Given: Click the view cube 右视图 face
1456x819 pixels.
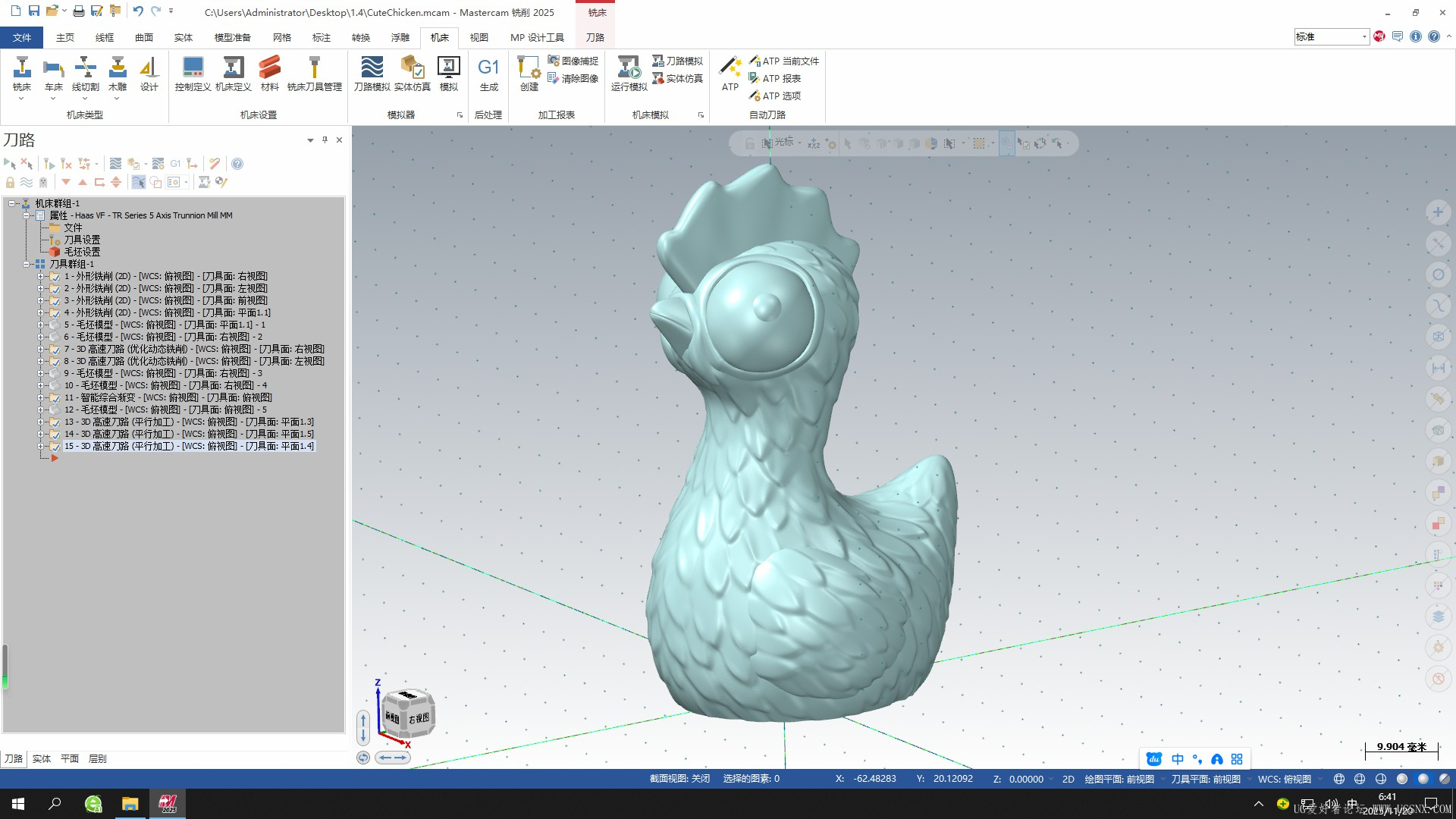Looking at the screenshot, I should pos(419,718).
